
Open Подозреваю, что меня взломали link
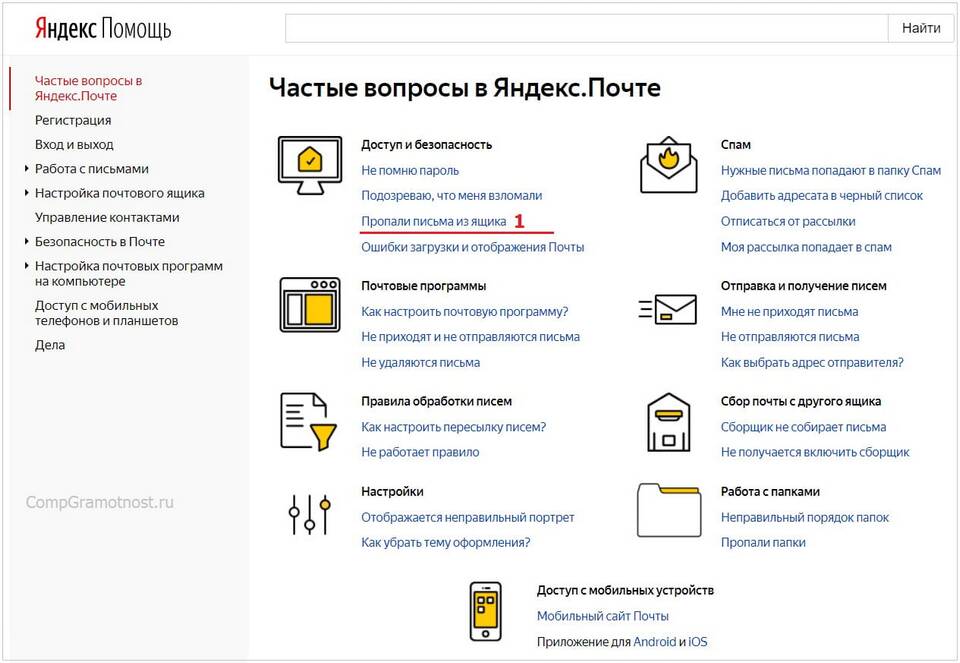click(452, 195)
